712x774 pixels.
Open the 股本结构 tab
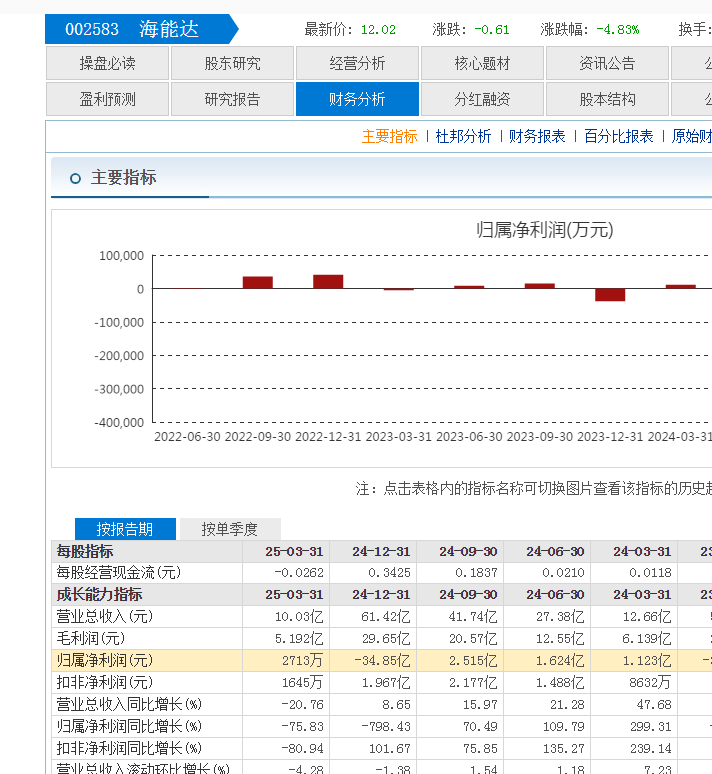tap(607, 99)
